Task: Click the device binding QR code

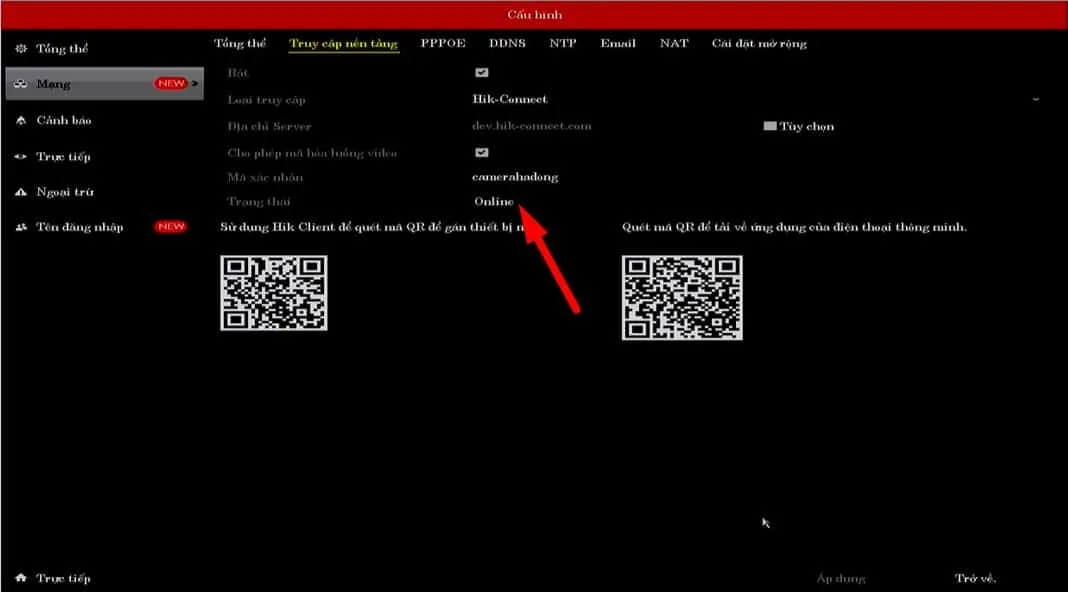Action: coord(274,293)
